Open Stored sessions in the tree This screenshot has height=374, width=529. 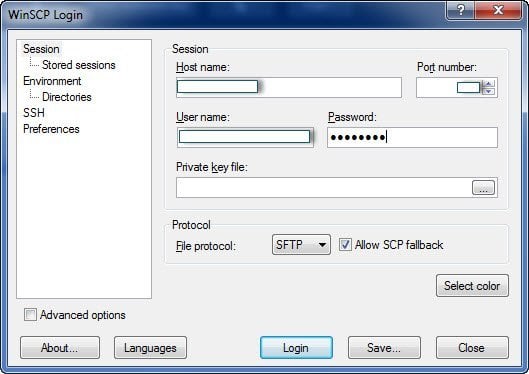point(79,65)
